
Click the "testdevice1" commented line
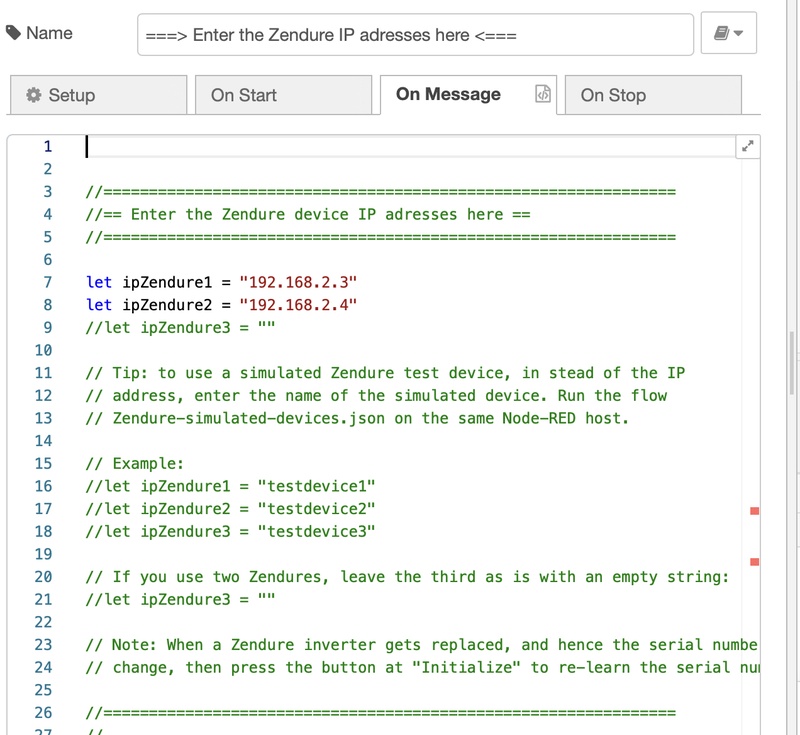[x=231, y=486]
